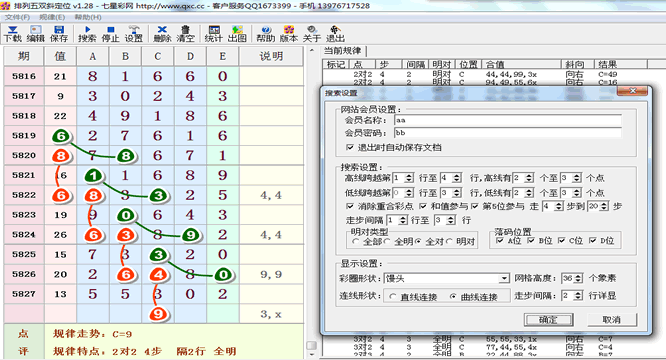Click the 会员密码 input field
This screenshot has height=360, width=666.
point(508,133)
